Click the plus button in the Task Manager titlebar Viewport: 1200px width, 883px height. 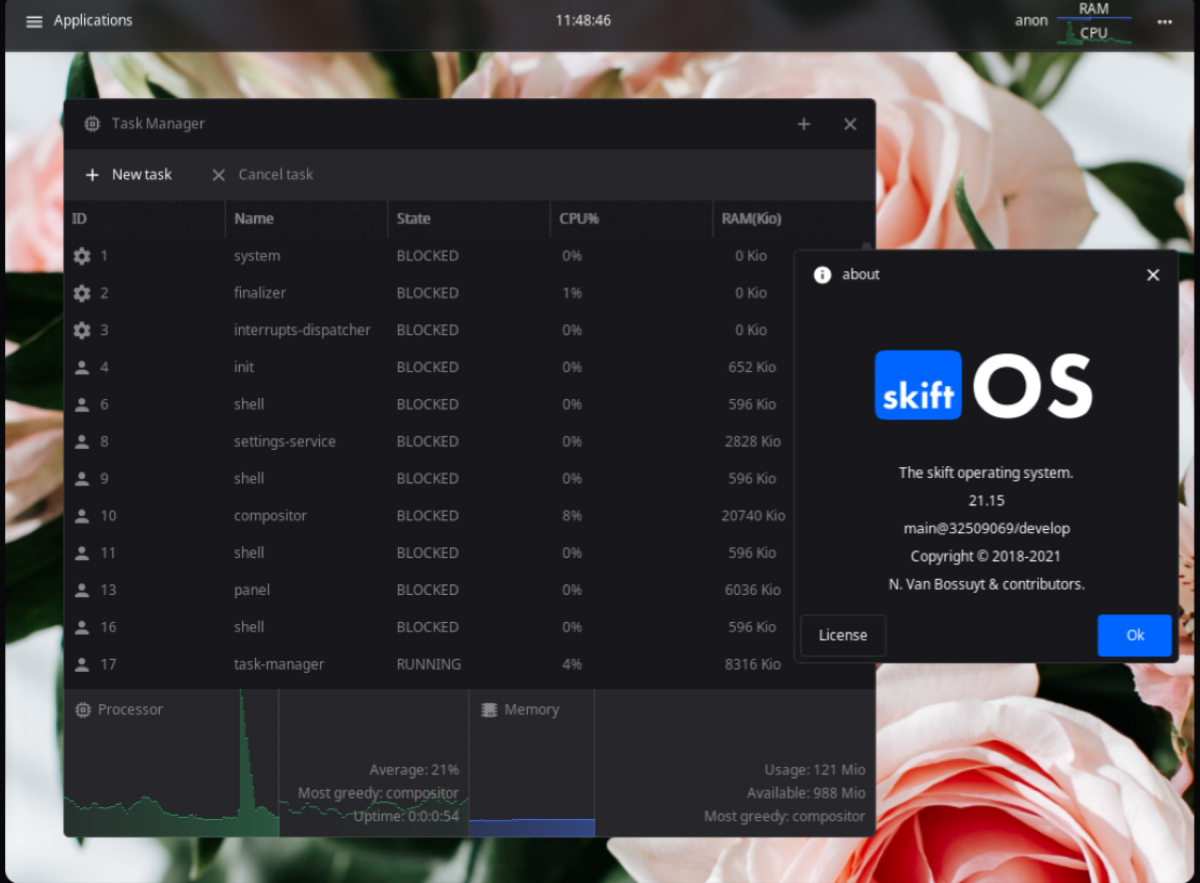tap(803, 123)
